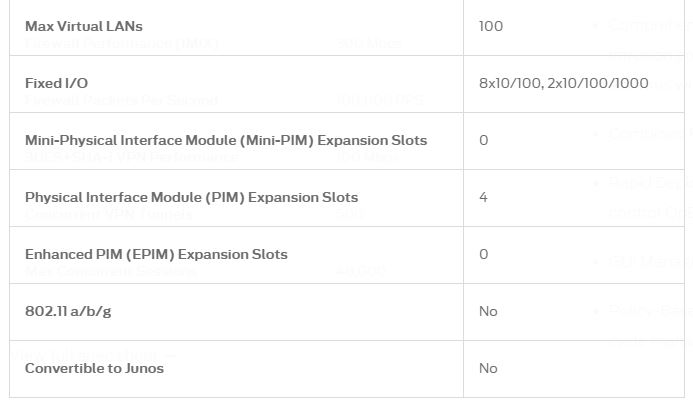Select the No value for Convertible to Junos
The height and width of the screenshot is (405, 693).
tap(488, 368)
